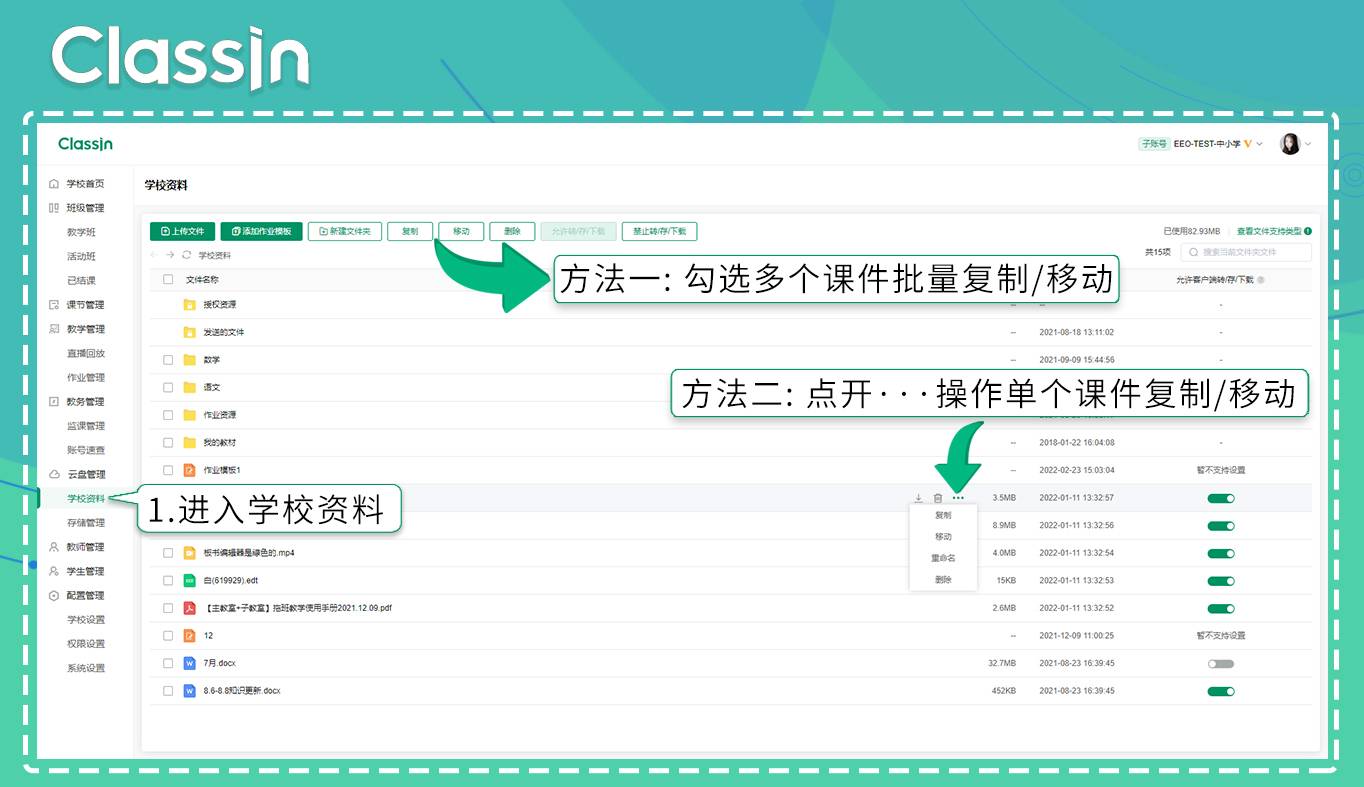The width and height of the screenshot is (1364, 787).
Task: Open 班级管理 section in sidebar
Action: click(x=85, y=208)
